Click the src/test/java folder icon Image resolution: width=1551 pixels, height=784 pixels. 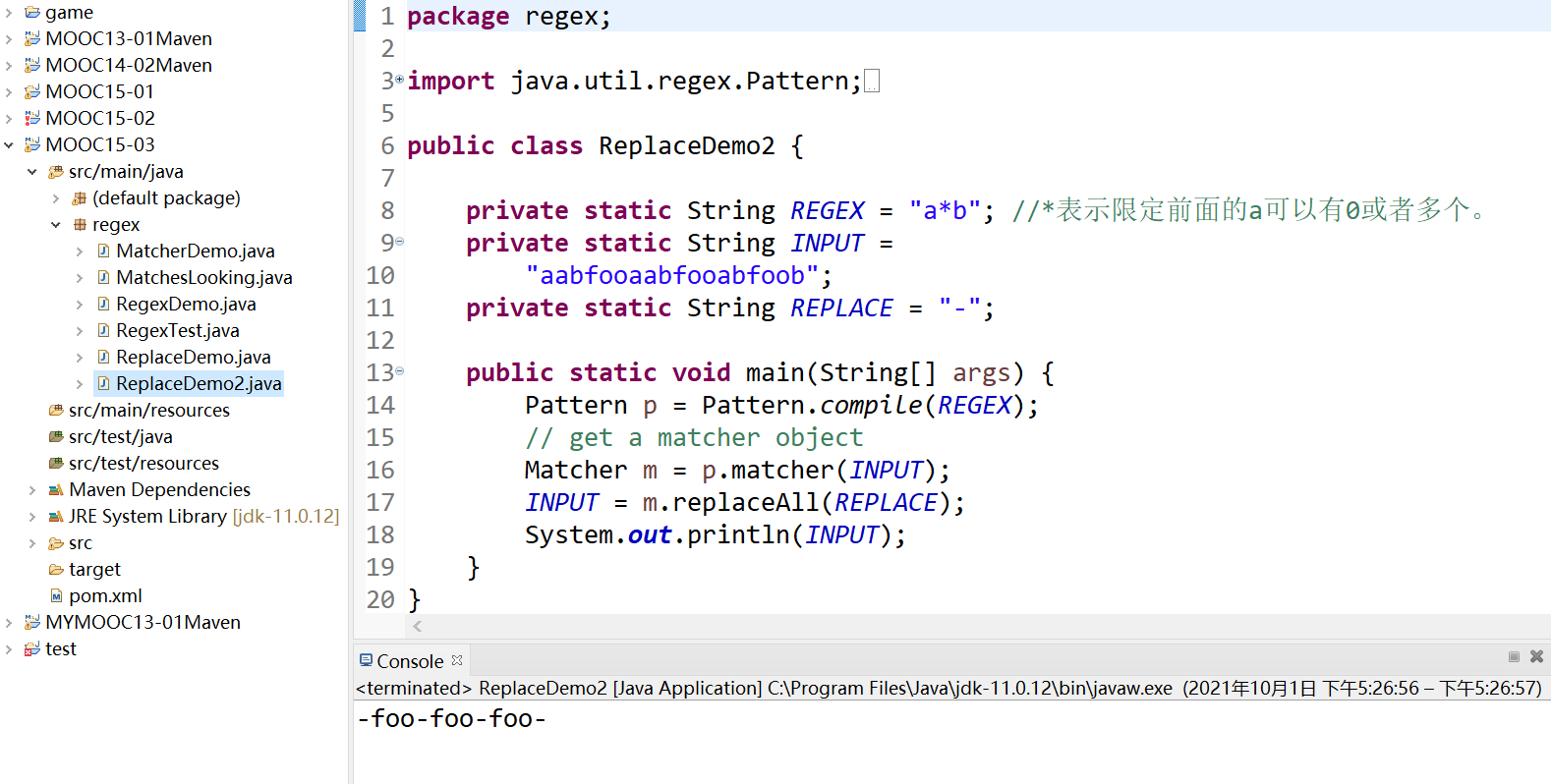tap(56, 437)
